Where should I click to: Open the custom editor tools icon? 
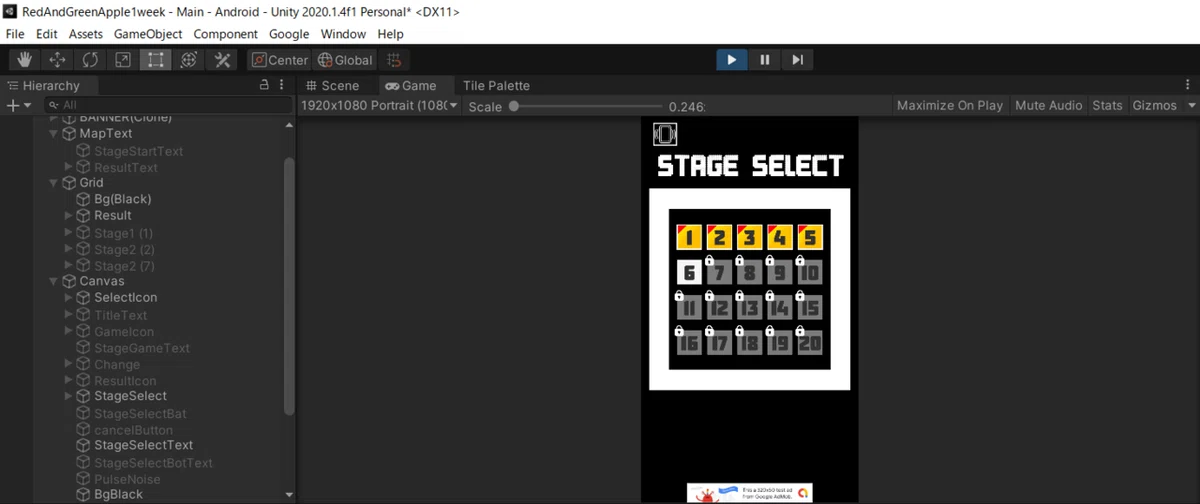(220, 60)
